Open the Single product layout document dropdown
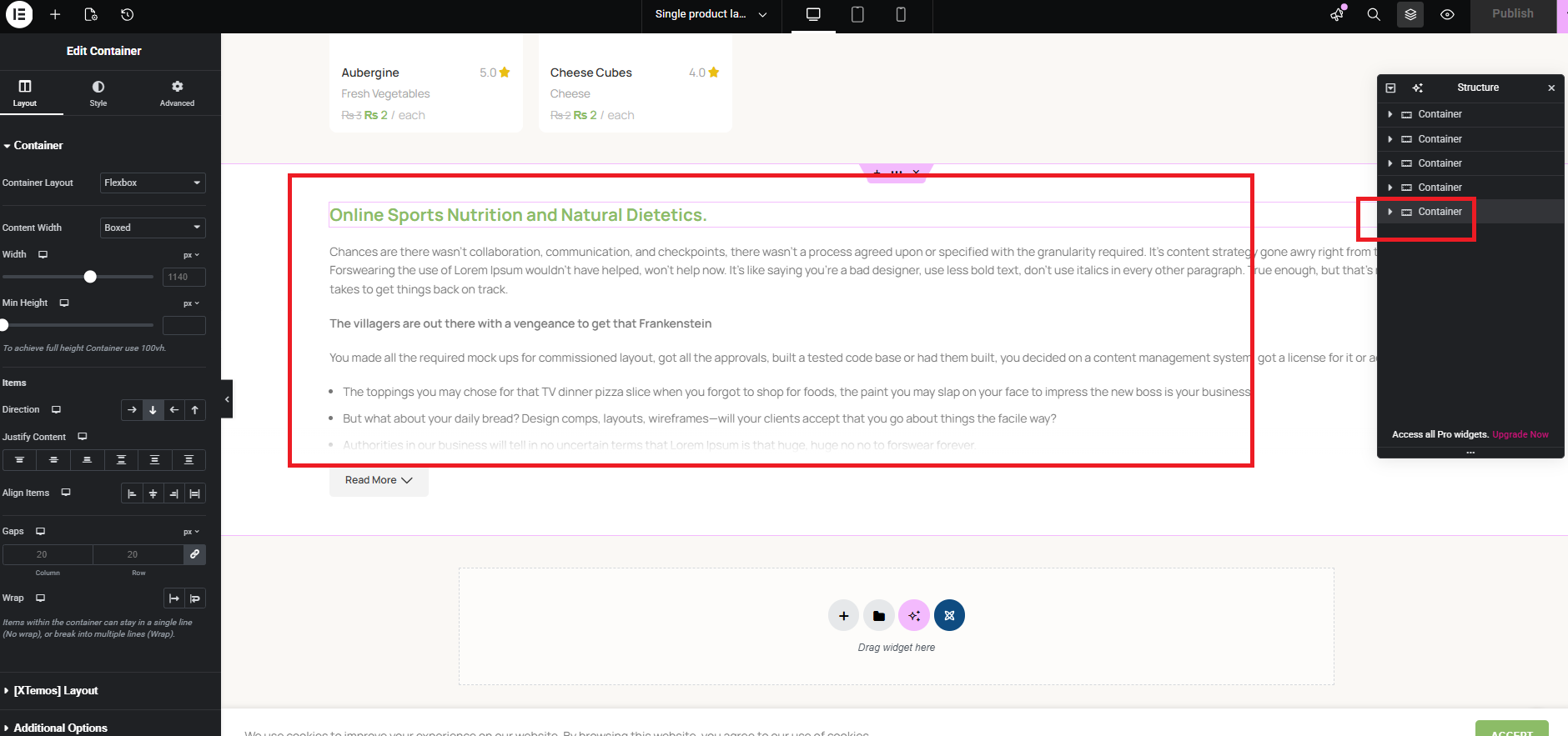This screenshot has width=1568, height=736. (711, 14)
